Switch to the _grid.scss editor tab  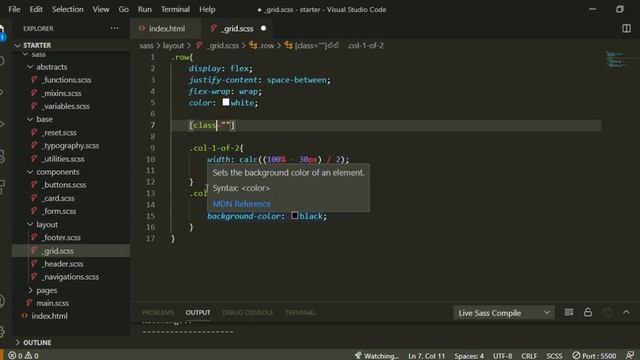[x=238, y=29]
